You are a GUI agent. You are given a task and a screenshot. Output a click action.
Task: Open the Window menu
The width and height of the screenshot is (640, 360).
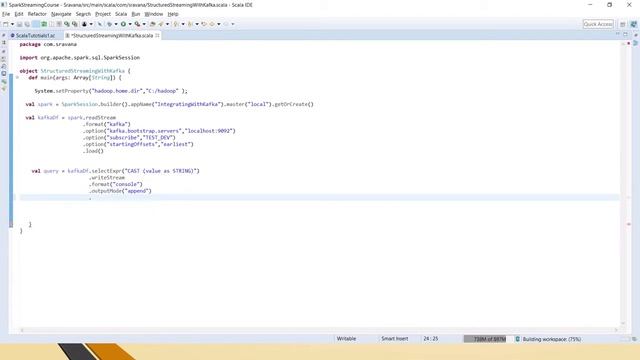tap(153, 14)
